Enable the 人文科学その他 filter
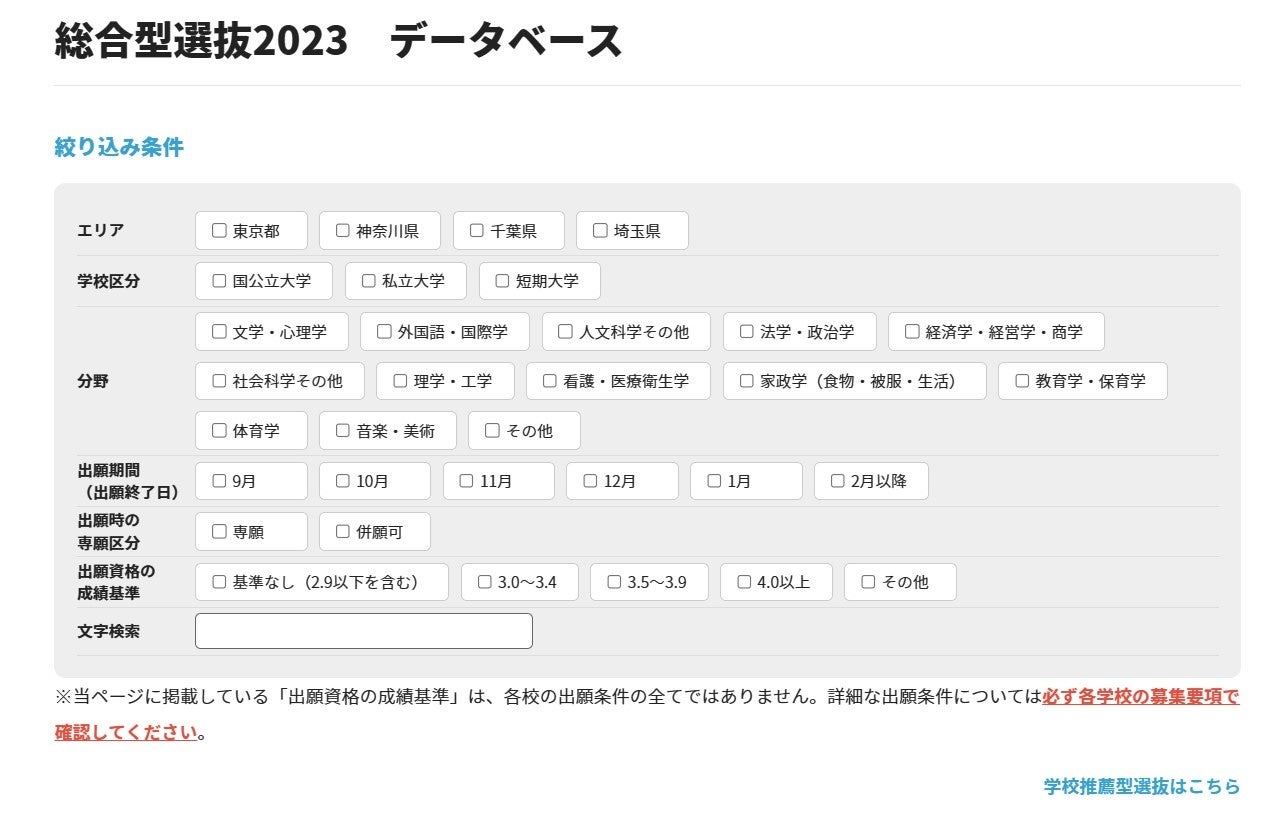 click(566, 332)
